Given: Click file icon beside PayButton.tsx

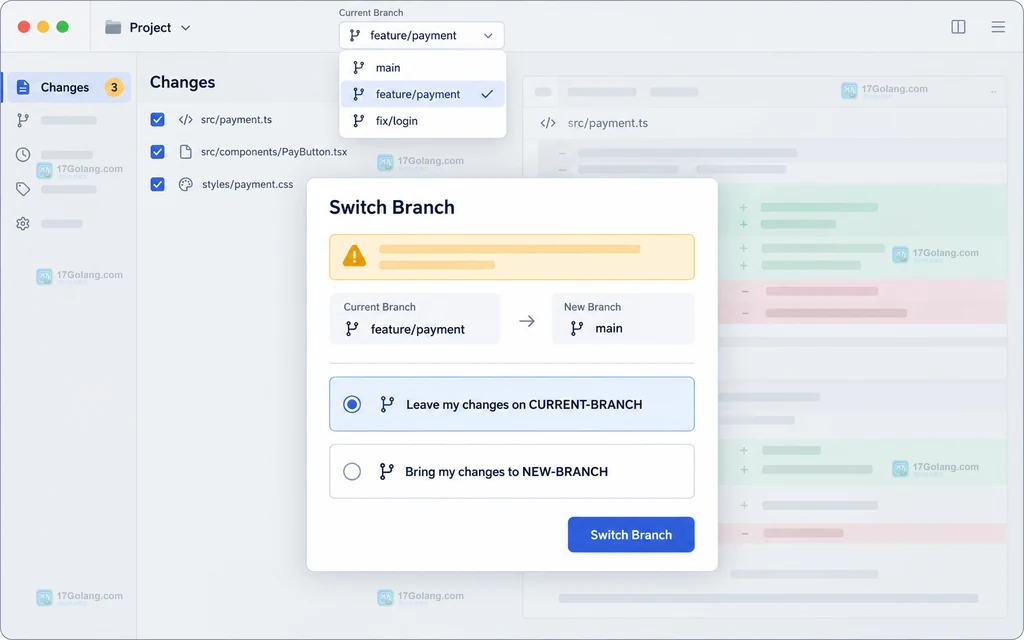Looking at the screenshot, I should (x=185, y=152).
